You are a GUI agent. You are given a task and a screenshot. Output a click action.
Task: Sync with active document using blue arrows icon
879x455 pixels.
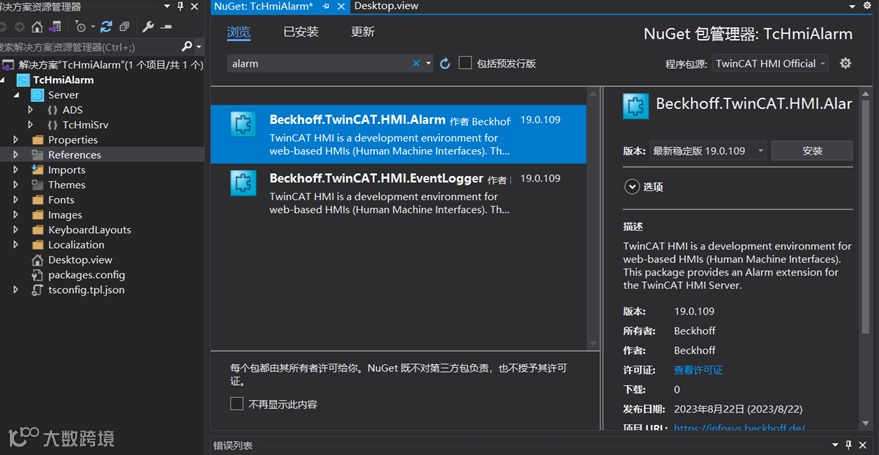(x=107, y=26)
